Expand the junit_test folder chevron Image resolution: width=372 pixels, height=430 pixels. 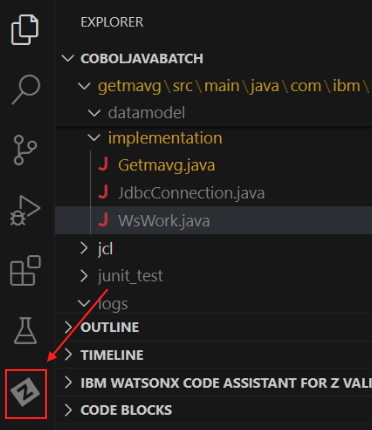tap(84, 276)
